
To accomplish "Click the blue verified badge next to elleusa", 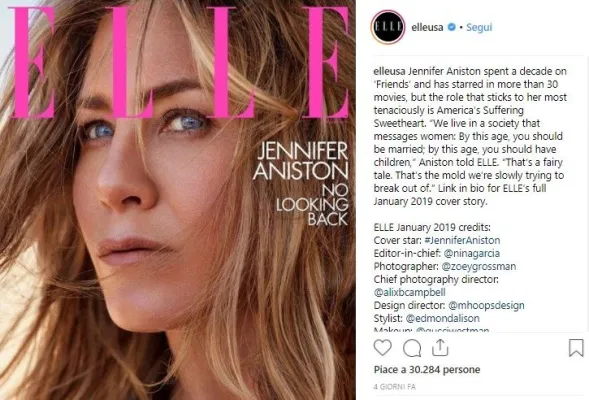I will [x=452, y=27].
